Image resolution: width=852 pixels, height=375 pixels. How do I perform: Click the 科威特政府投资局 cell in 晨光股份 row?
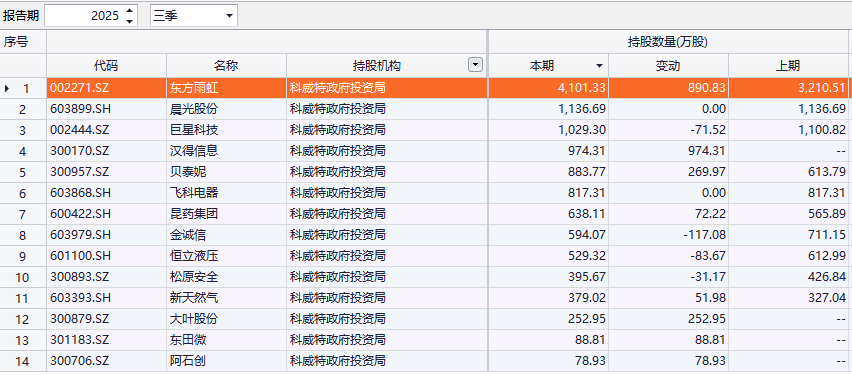click(387, 109)
